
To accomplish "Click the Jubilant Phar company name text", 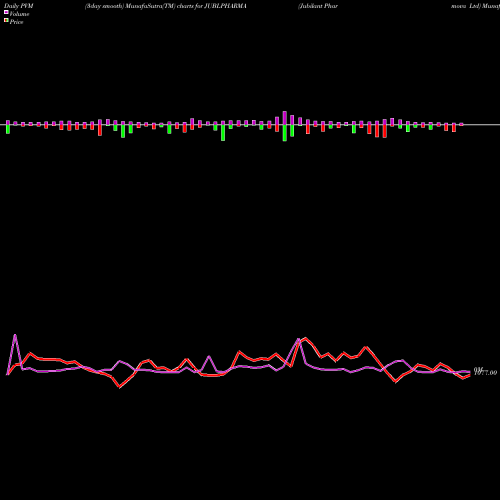I will 318,6.
